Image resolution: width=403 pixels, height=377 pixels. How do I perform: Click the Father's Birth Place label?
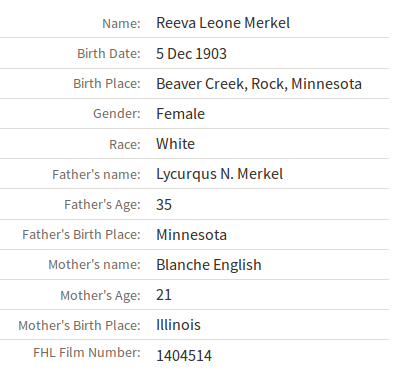81,235
